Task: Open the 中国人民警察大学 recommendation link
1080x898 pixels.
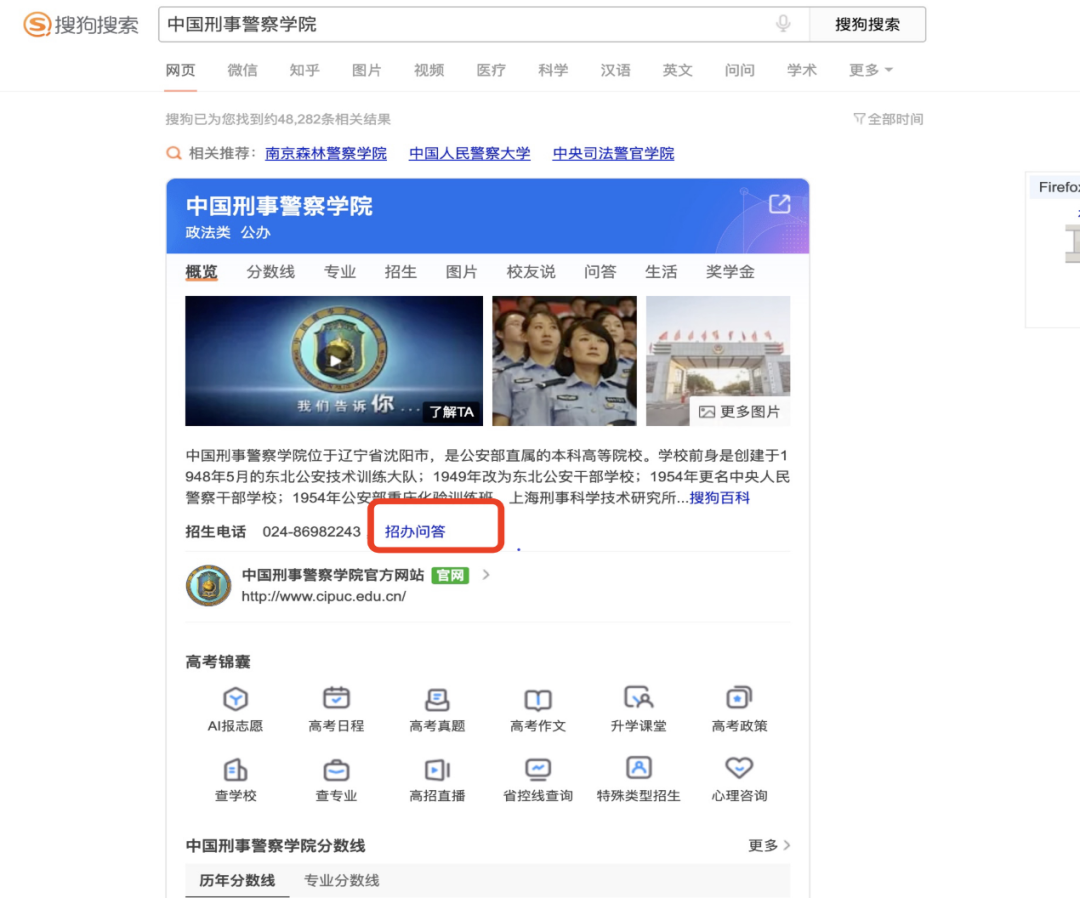Action: pyautogui.click(x=470, y=153)
